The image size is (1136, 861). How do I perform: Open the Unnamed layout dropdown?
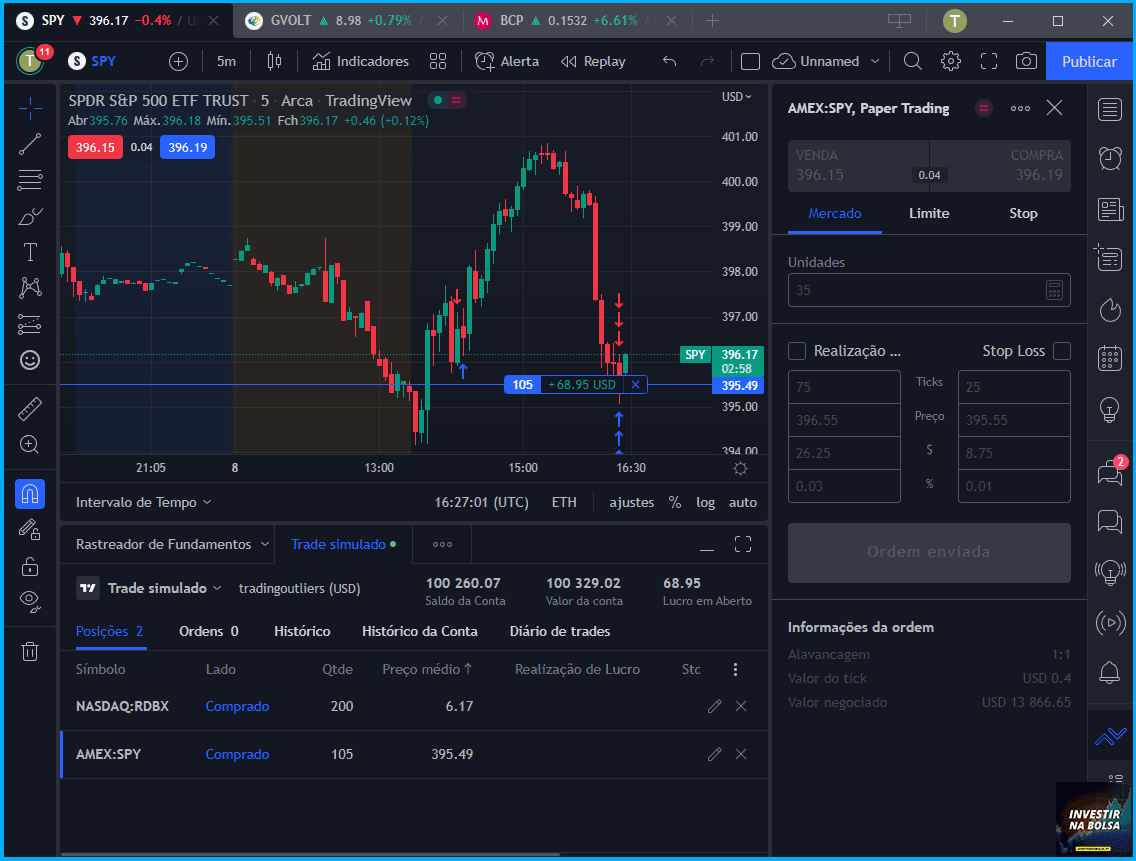point(827,62)
